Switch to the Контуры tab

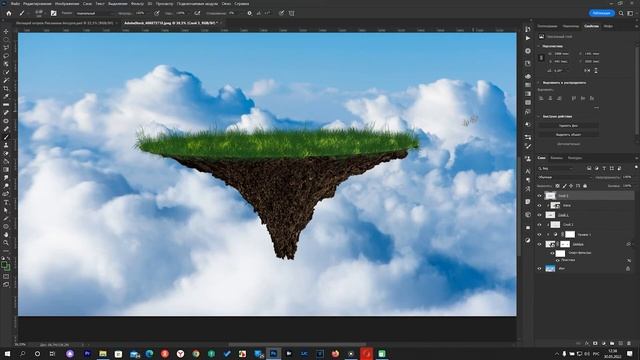click(x=575, y=158)
